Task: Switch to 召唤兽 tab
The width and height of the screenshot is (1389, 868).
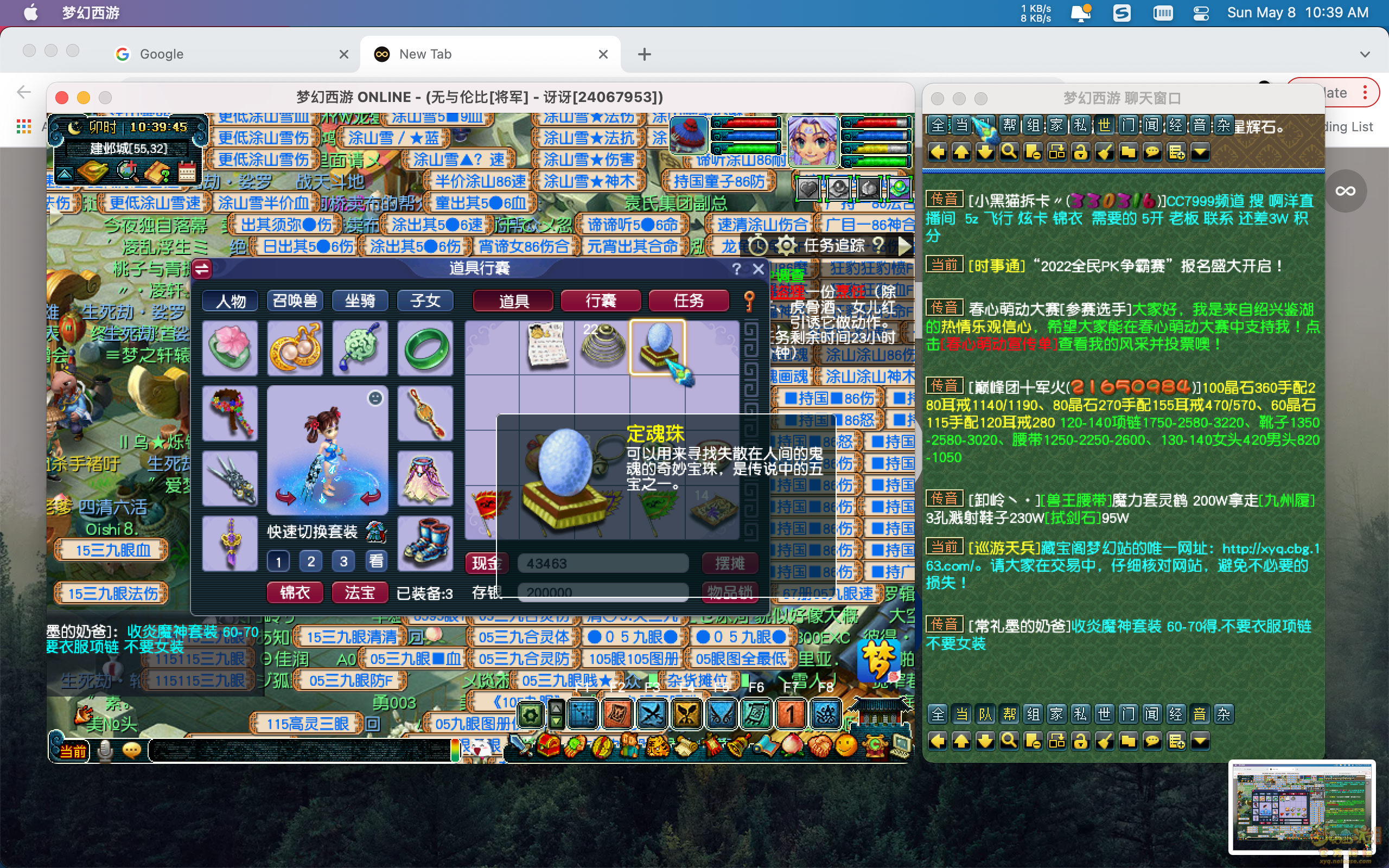Action: pyautogui.click(x=295, y=301)
